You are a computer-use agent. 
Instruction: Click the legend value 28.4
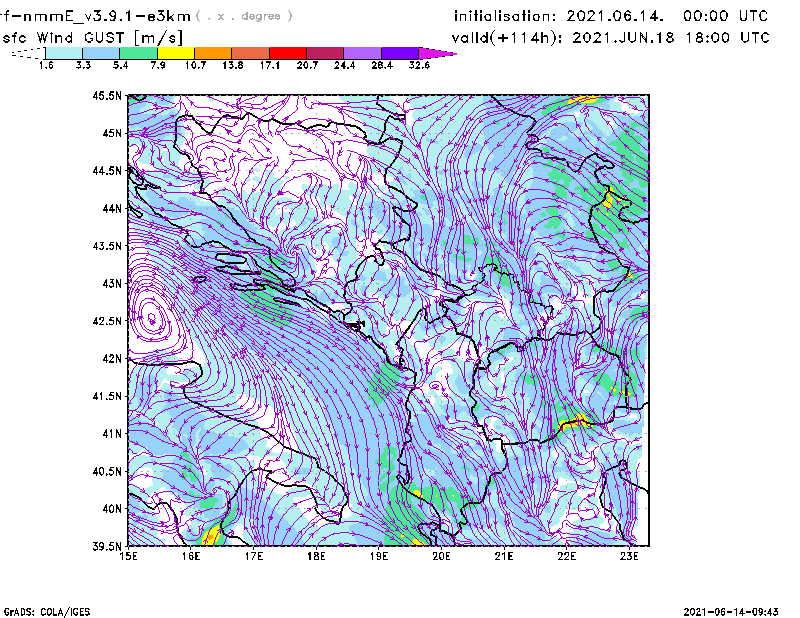click(x=382, y=65)
